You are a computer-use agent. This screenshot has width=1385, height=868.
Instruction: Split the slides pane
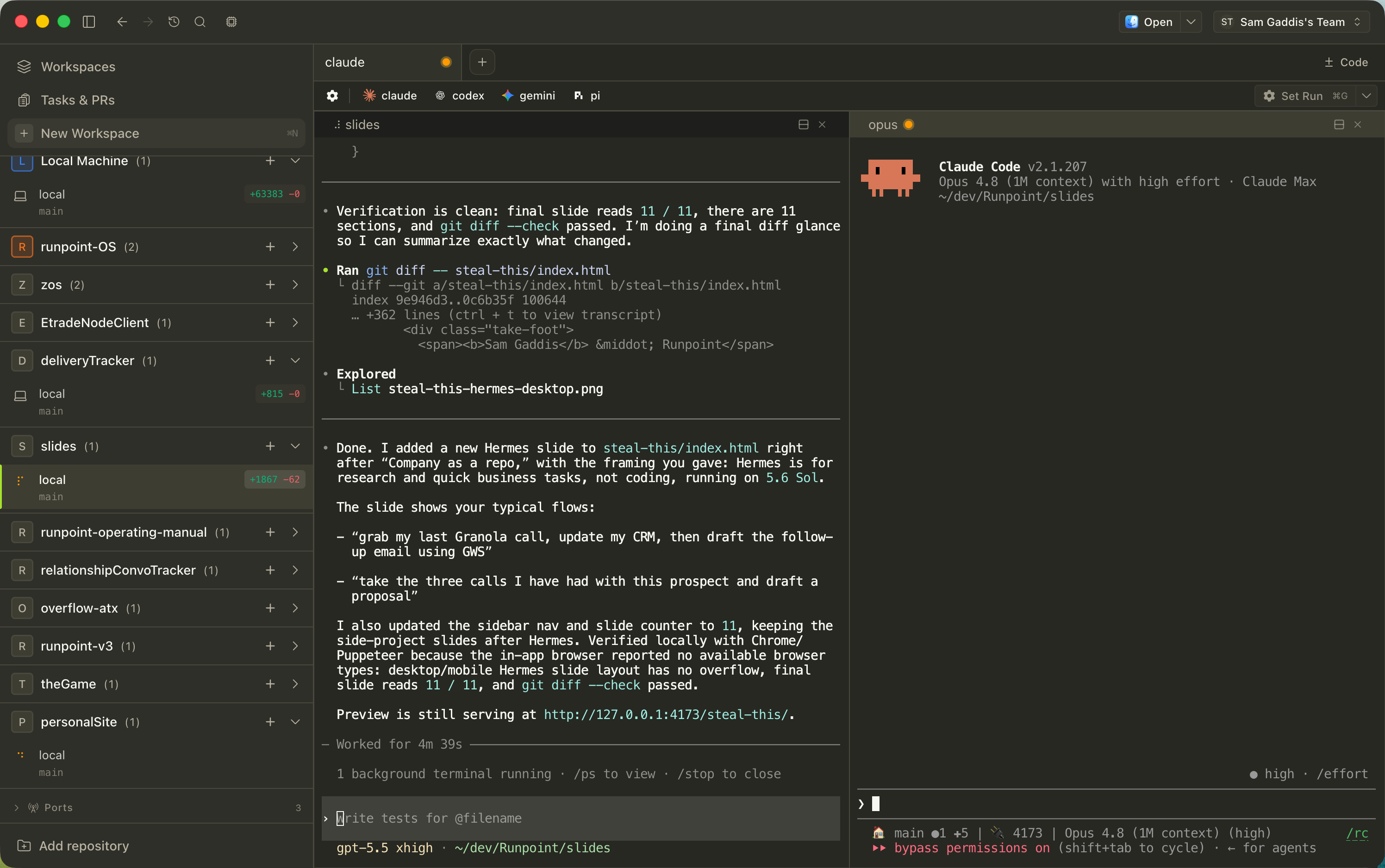803,124
